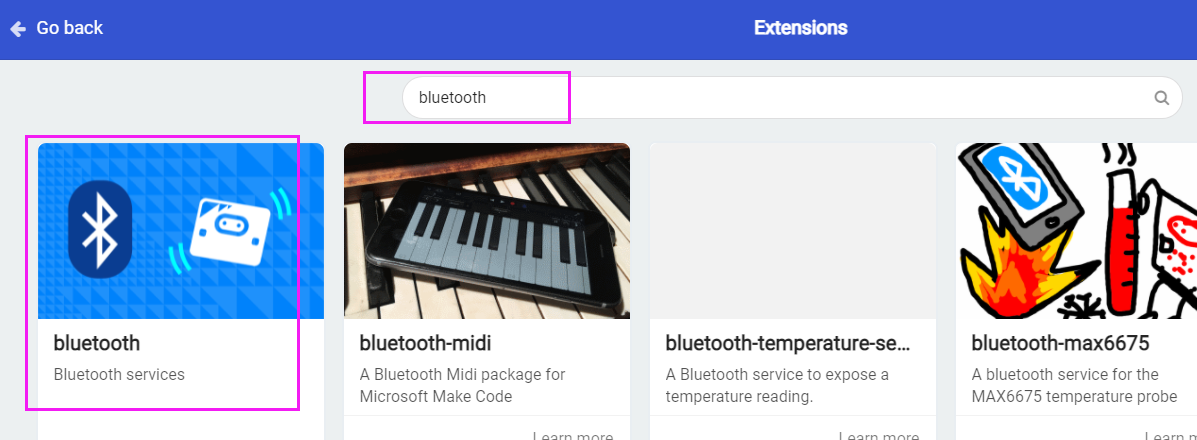Click the Go back arrow icon
Viewport: 1197px width, 440px height.
pyautogui.click(x=18, y=29)
